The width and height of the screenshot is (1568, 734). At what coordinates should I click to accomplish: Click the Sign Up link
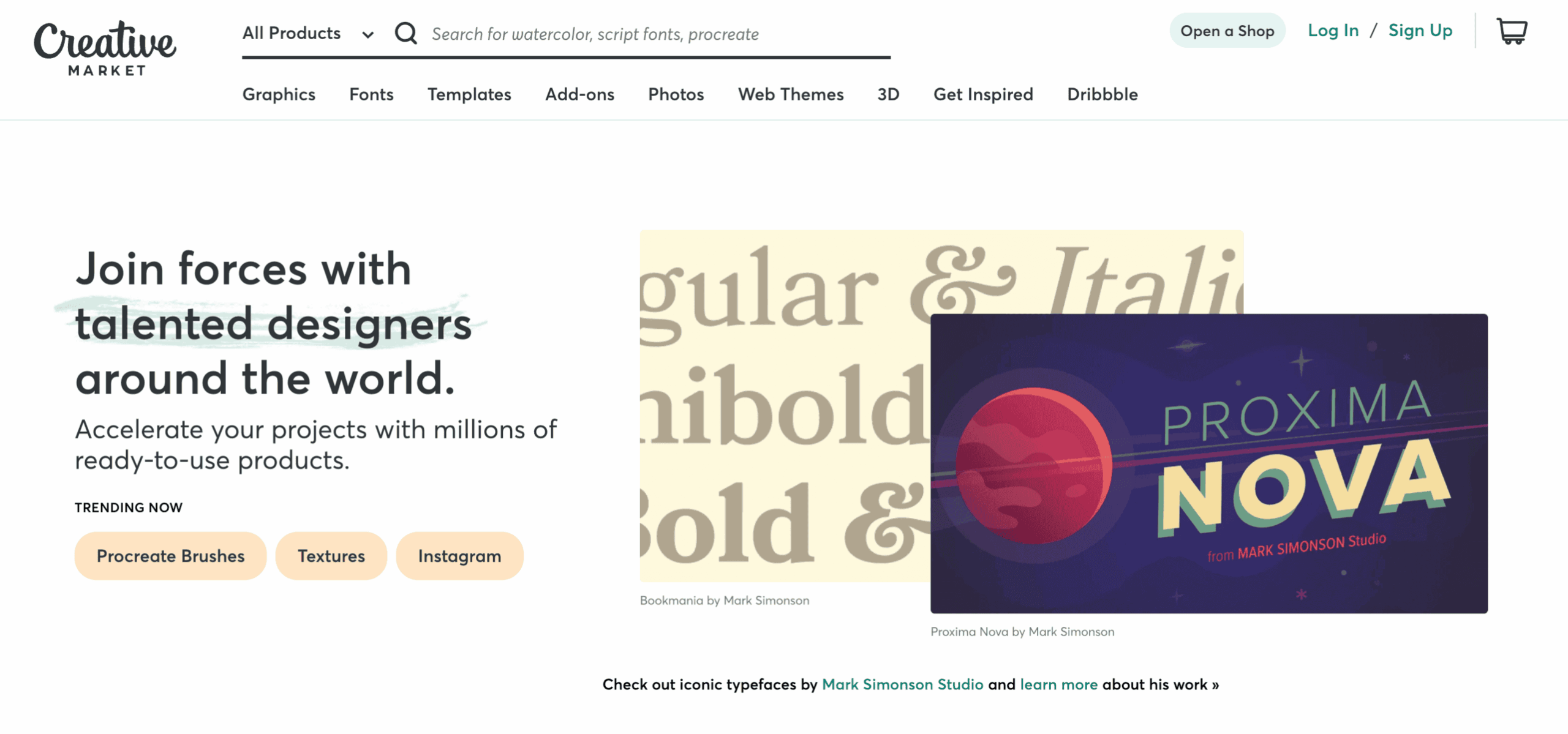1420,31
